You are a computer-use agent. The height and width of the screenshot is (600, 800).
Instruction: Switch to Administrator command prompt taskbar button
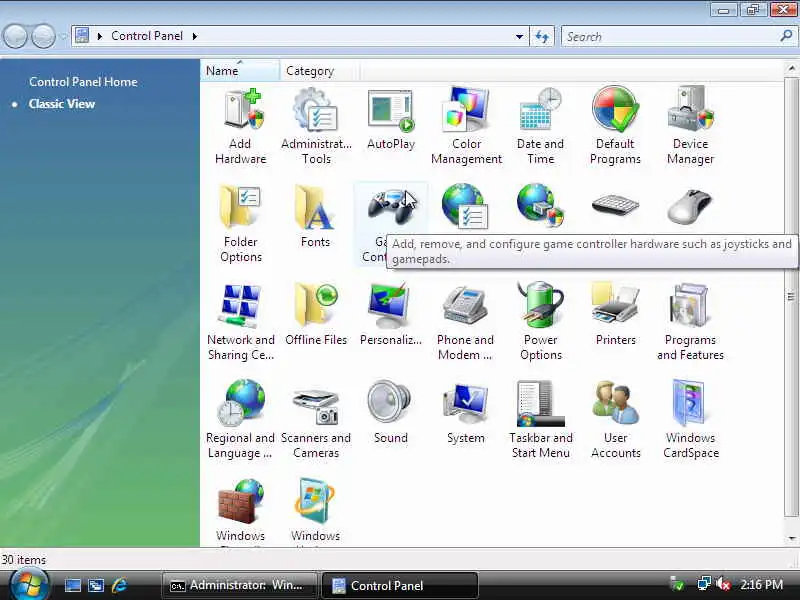point(240,585)
